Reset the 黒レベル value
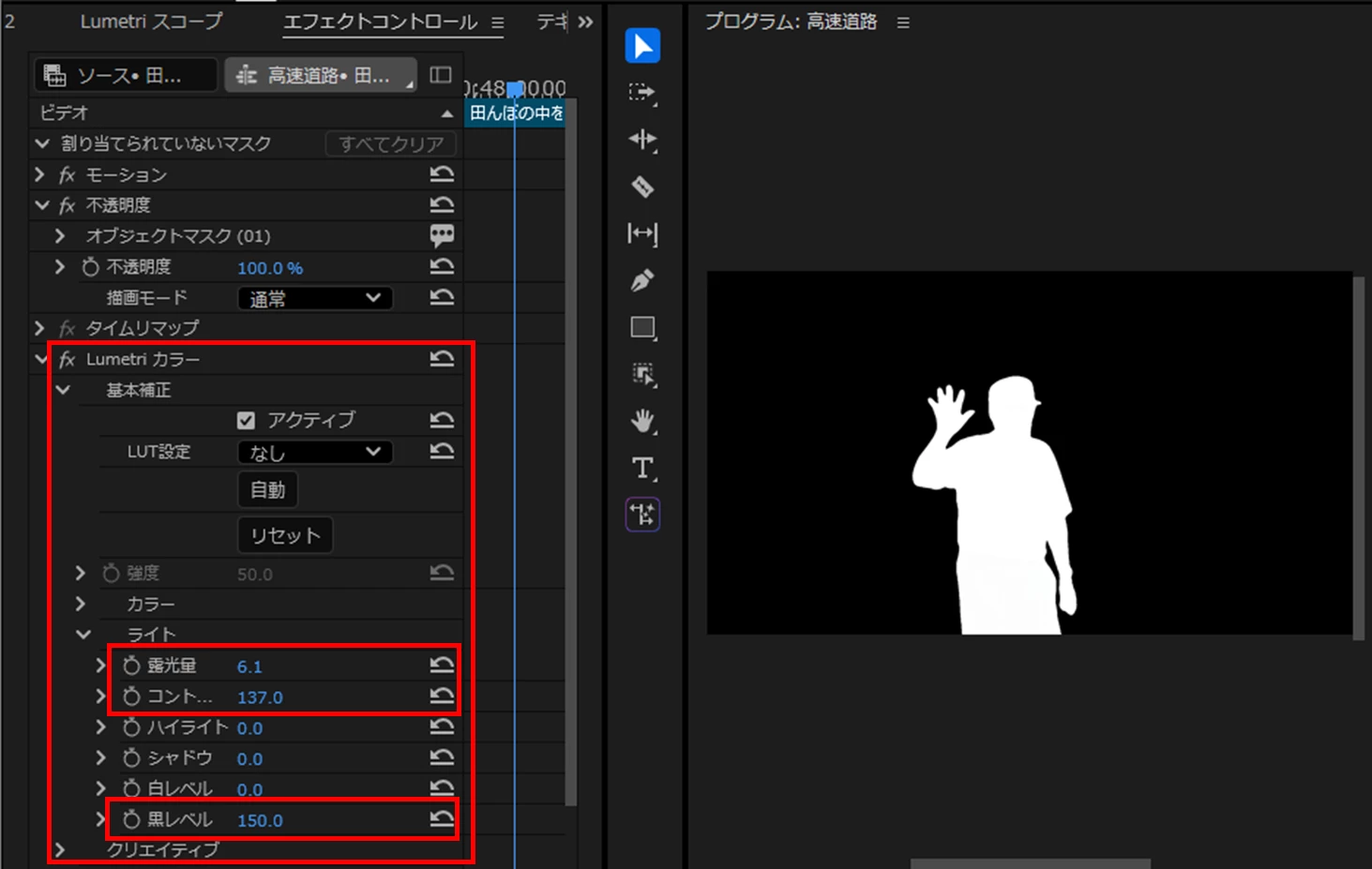 point(442,819)
